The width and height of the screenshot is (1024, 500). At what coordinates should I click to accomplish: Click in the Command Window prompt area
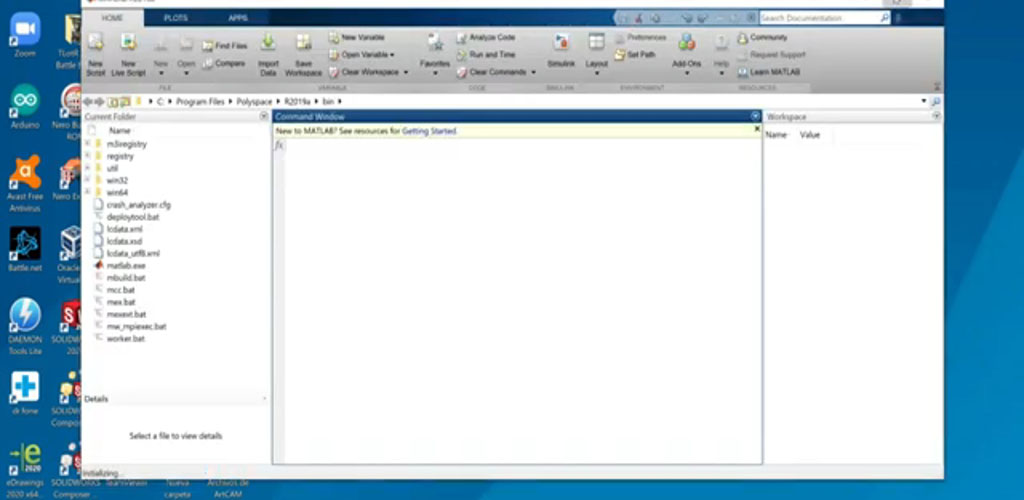click(522, 300)
